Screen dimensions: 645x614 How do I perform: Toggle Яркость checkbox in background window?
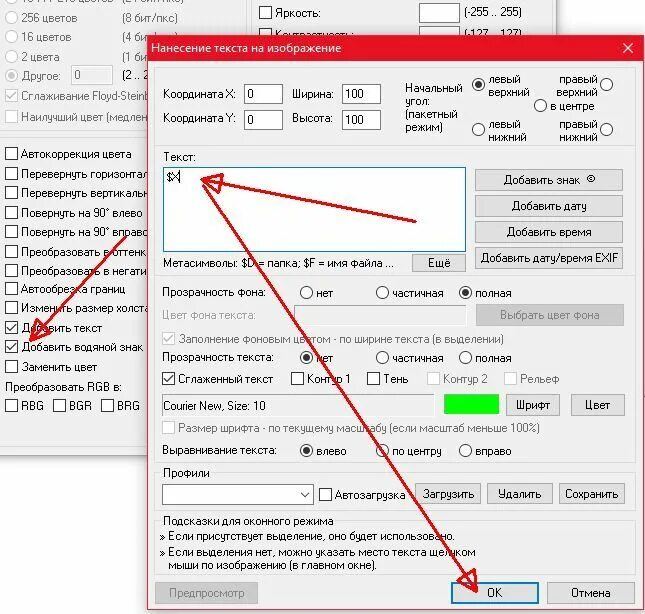[x=265, y=12]
